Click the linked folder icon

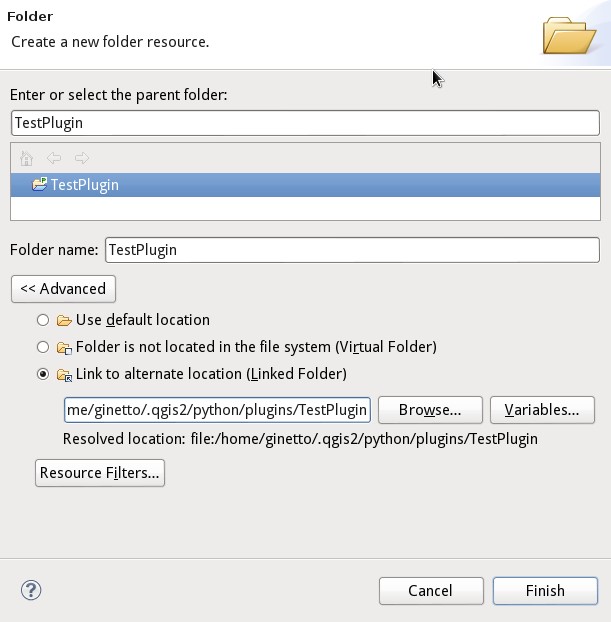pos(64,374)
